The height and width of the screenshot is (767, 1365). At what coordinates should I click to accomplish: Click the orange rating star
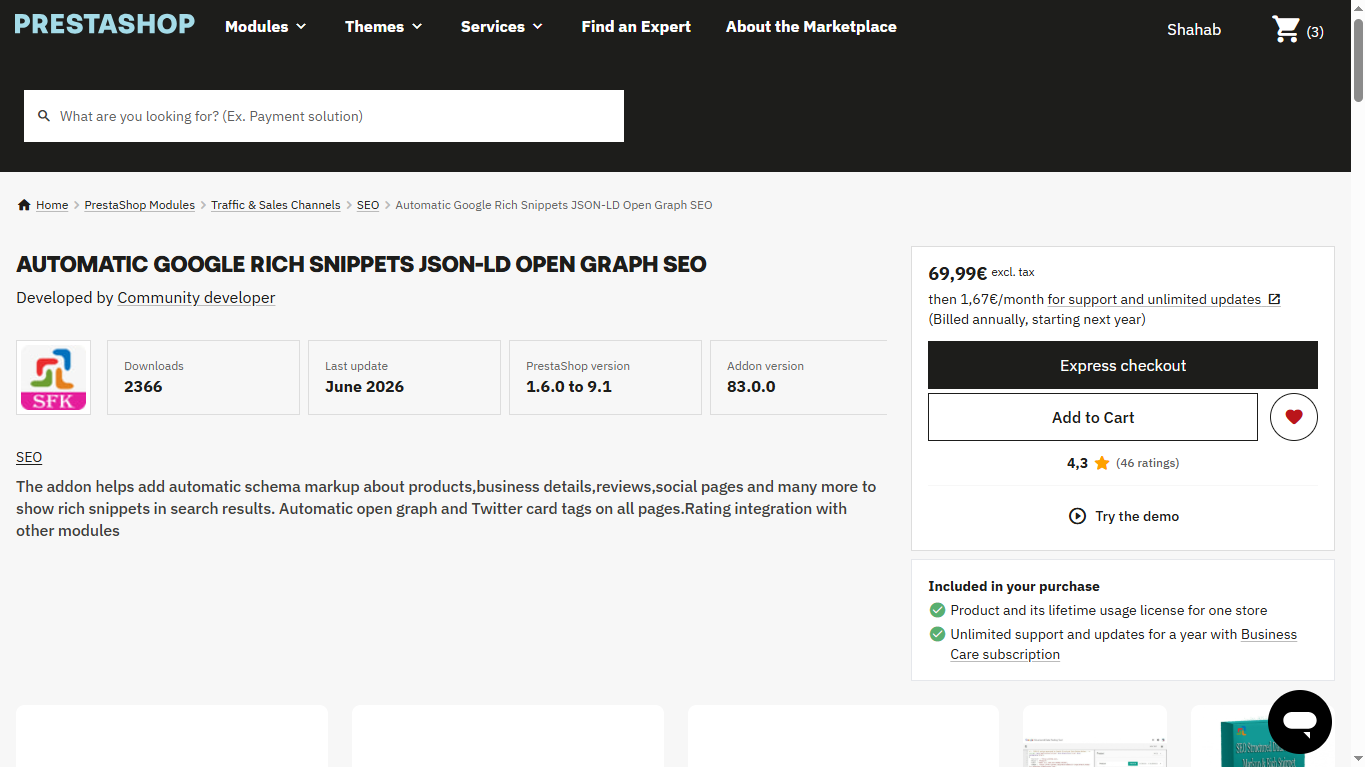coord(1102,463)
